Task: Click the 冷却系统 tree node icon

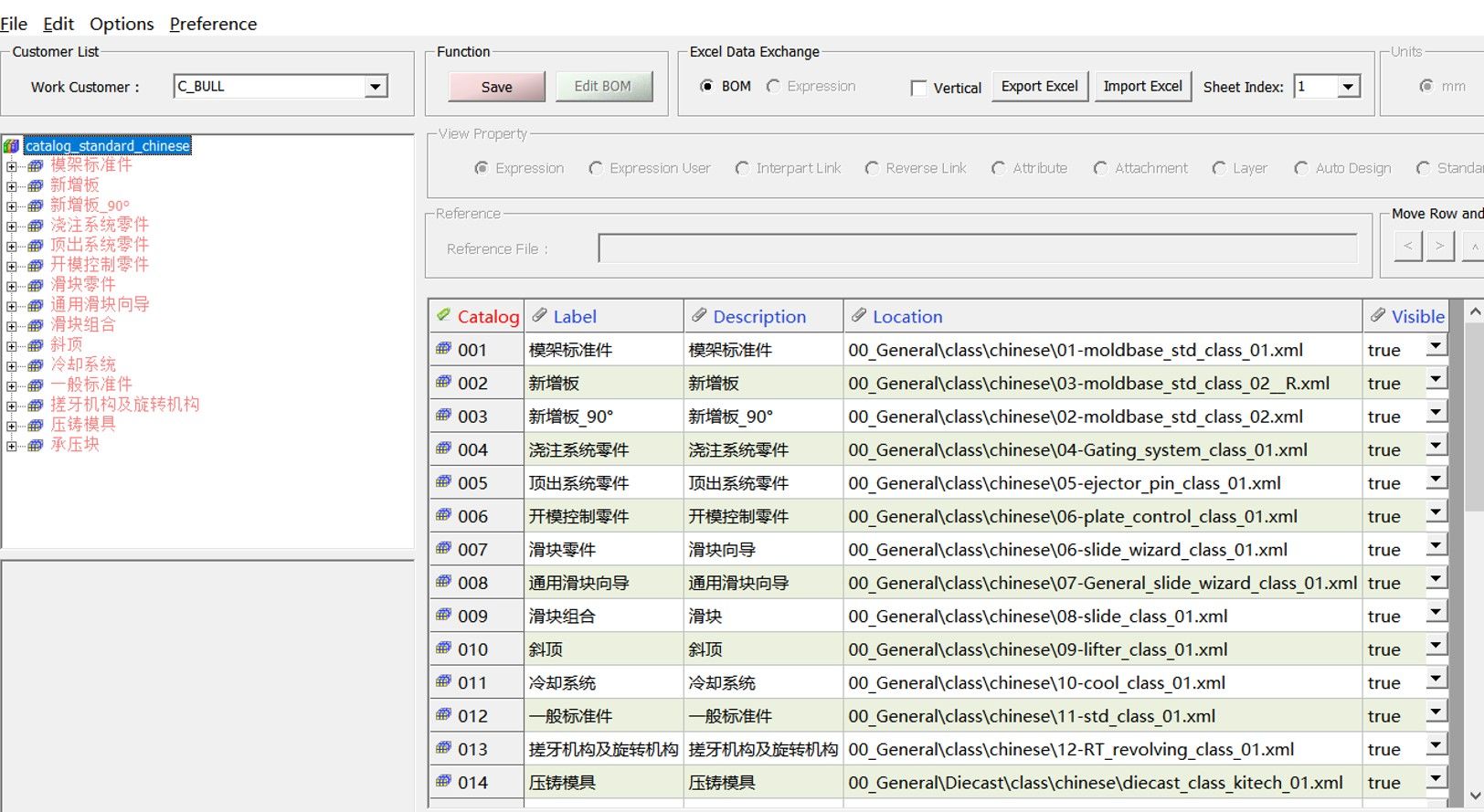Action: (x=36, y=365)
